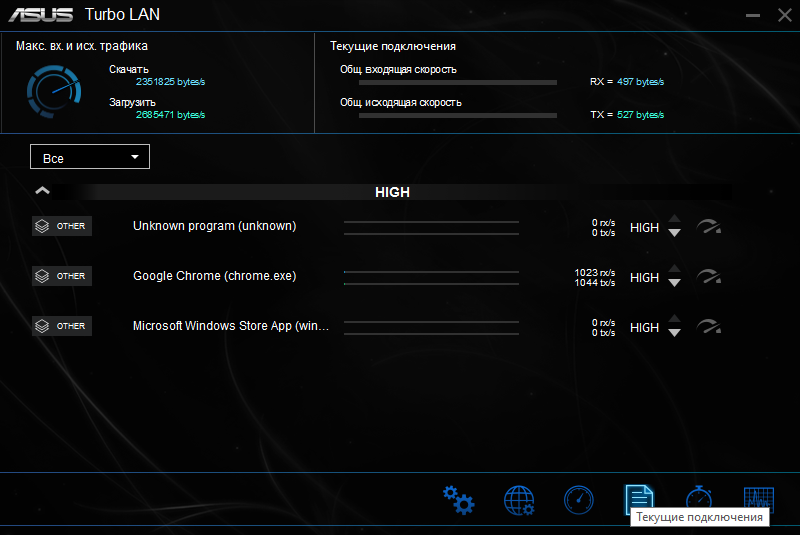The image size is (800, 535).
Task: Select Unknown program (unknown) row name
Action: coord(214,226)
